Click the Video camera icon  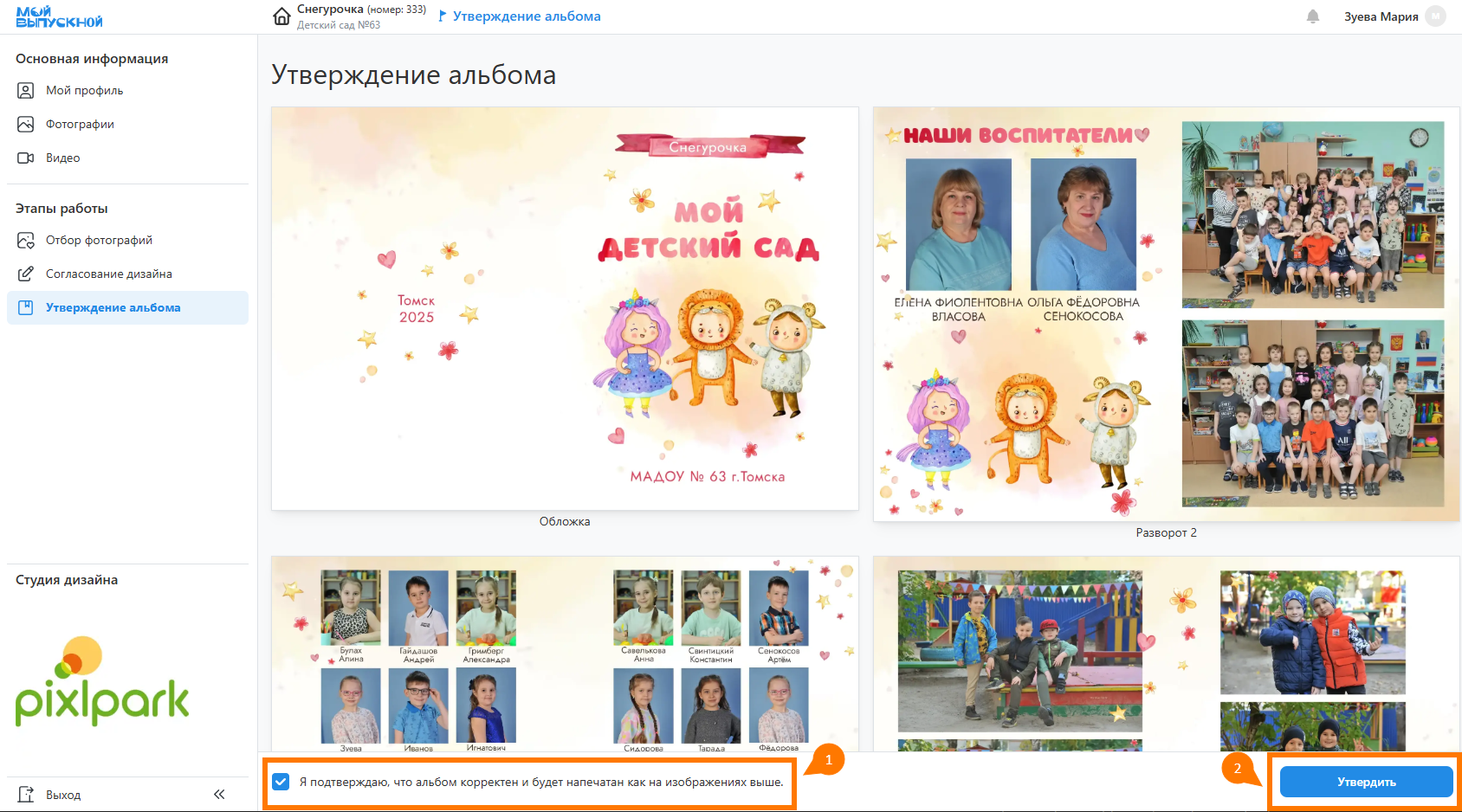[x=26, y=158]
